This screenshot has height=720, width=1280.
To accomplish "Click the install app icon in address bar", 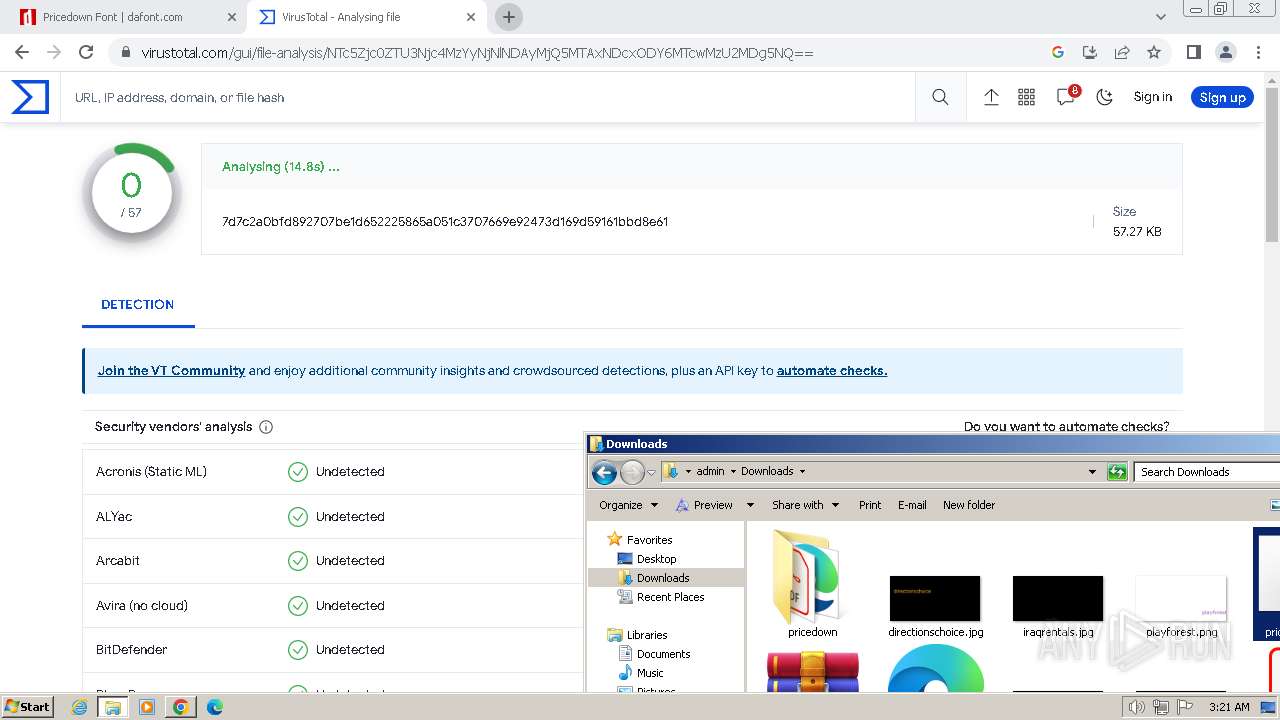I will pos(1090,52).
